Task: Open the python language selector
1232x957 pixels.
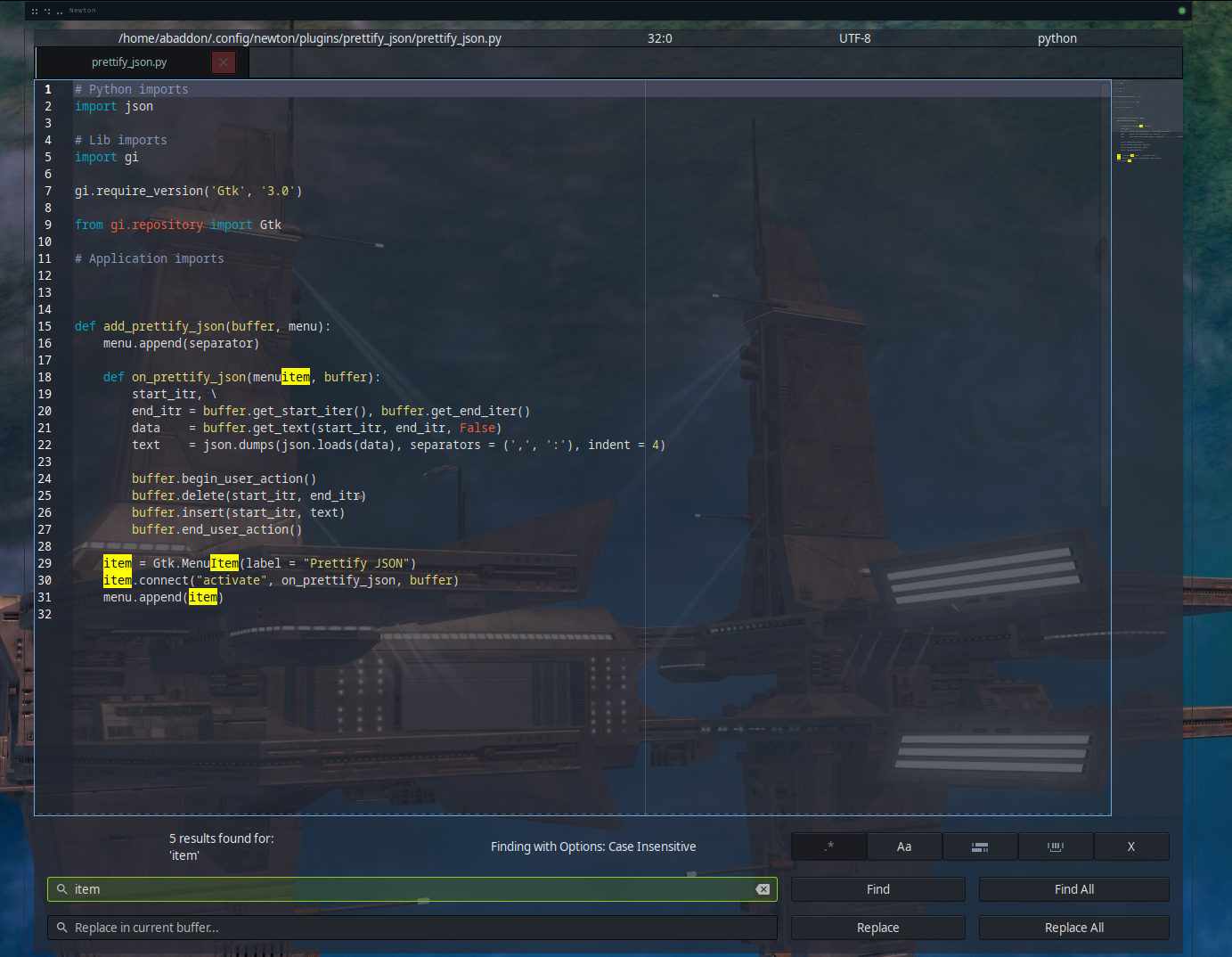Action: tap(1057, 38)
